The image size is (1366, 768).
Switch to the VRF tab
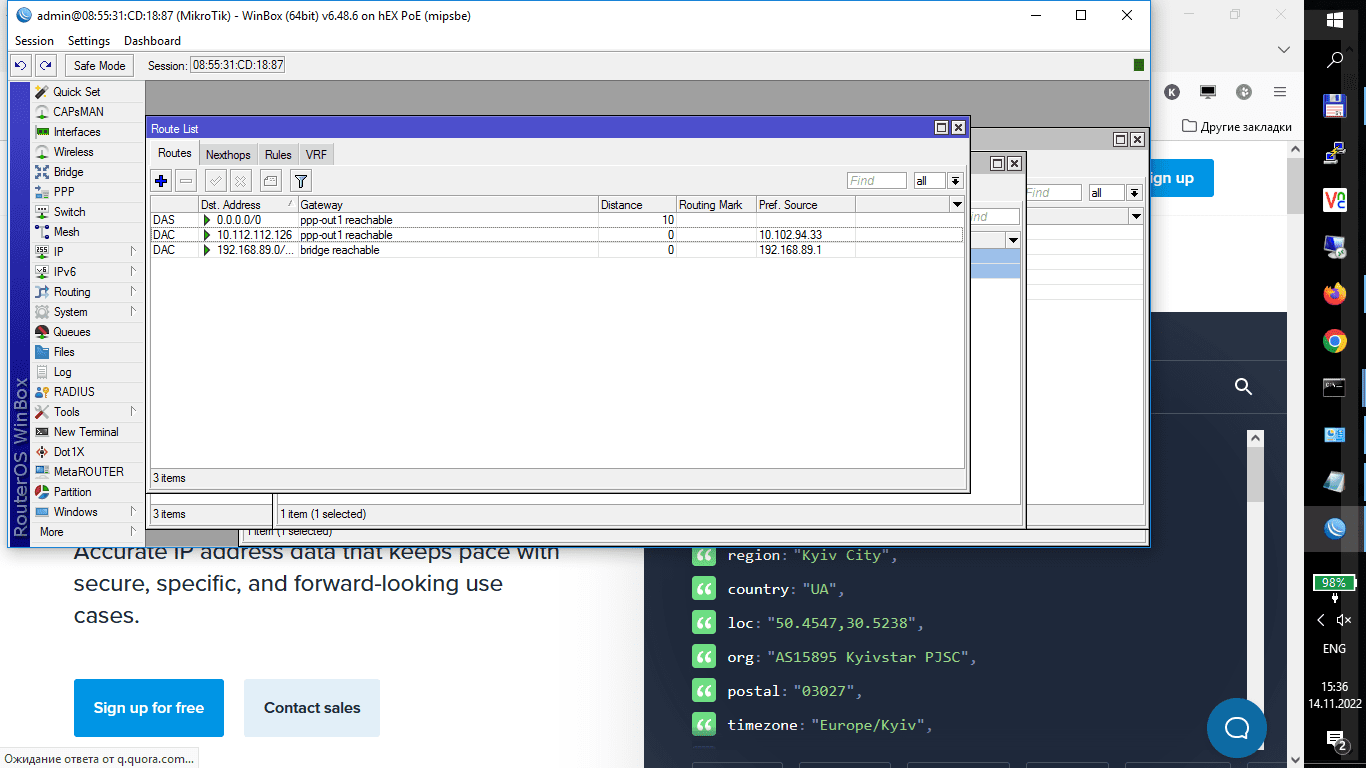pyautogui.click(x=316, y=155)
